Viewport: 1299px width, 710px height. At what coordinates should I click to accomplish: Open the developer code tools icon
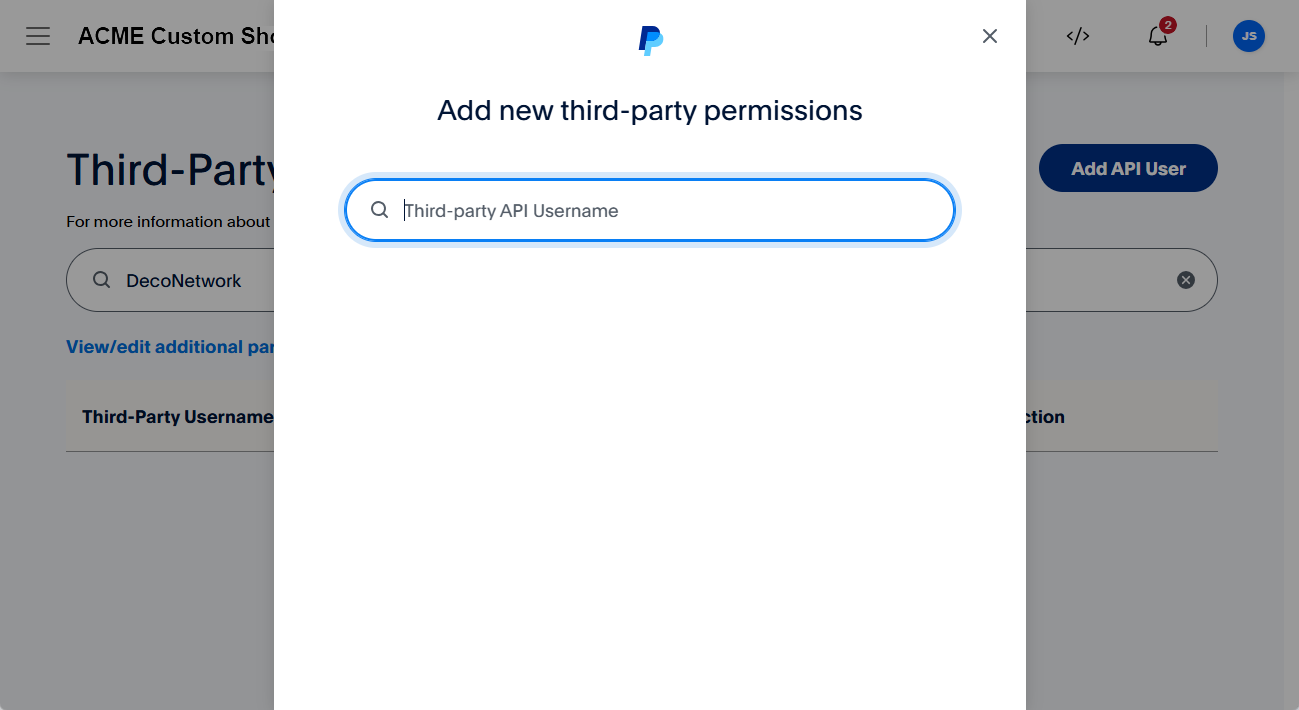coord(1077,36)
